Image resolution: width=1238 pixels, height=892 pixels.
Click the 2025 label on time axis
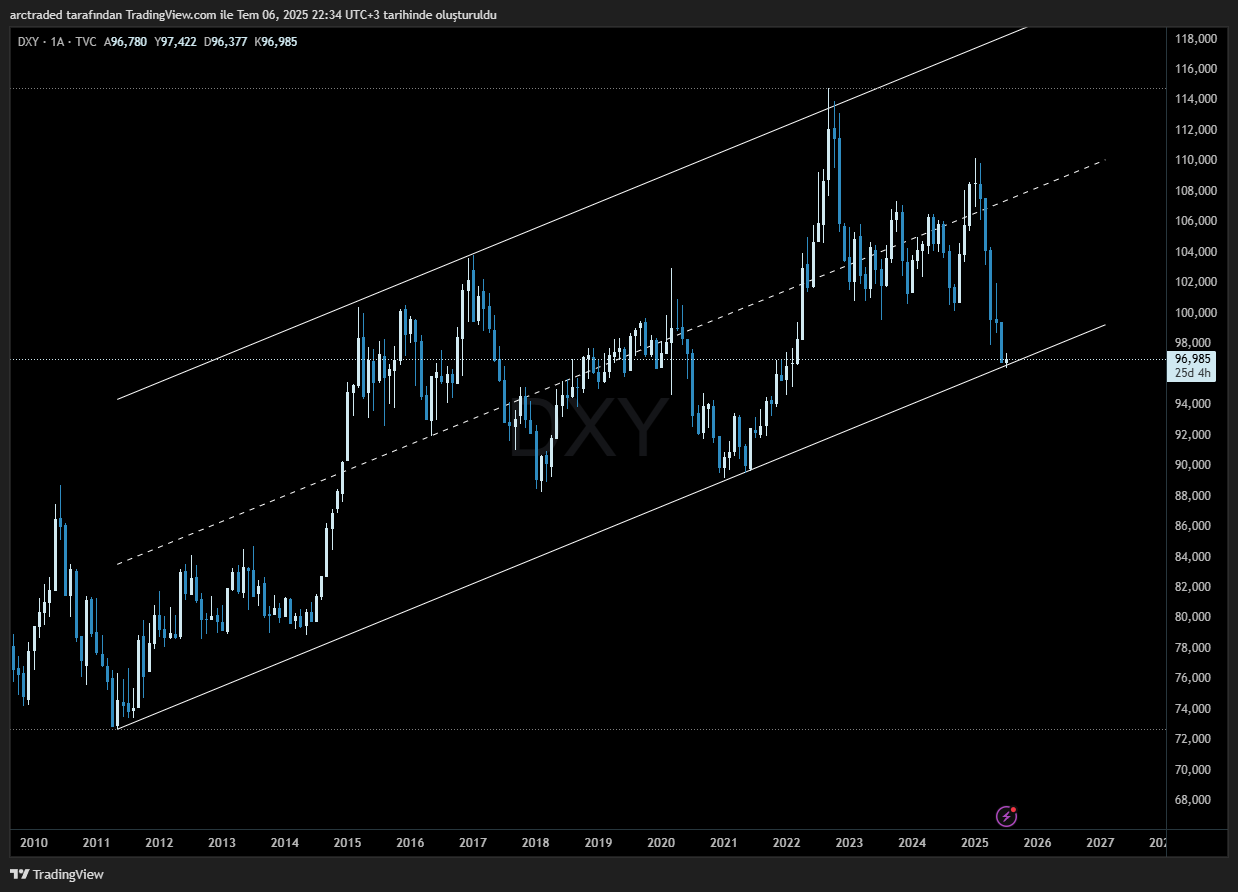point(975,843)
